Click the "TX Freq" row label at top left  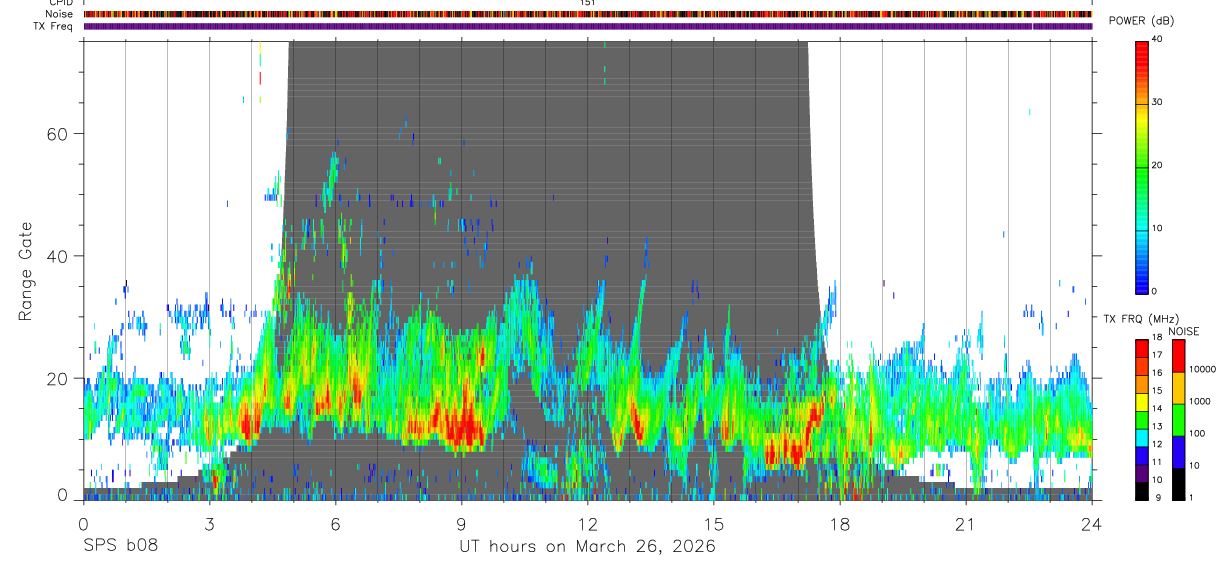click(x=54, y=26)
